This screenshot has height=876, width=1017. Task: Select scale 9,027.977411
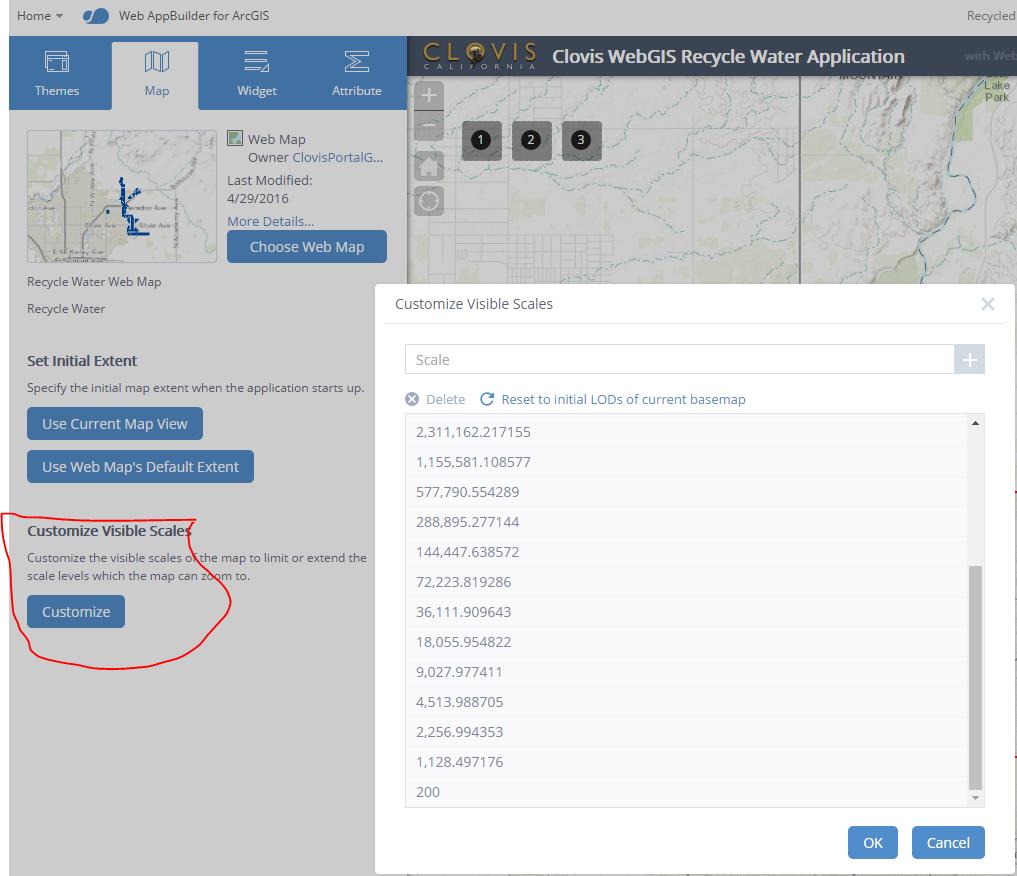point(686,672)
